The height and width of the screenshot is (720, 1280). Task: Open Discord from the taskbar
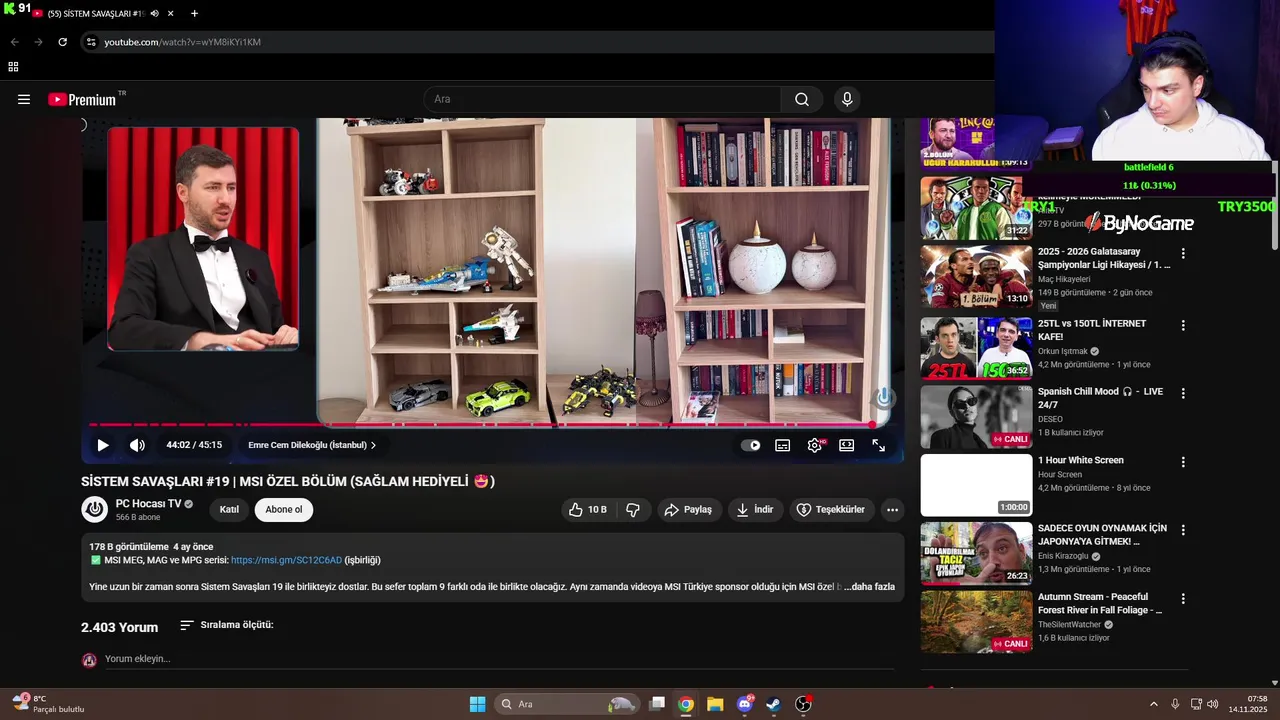[745, 704]
